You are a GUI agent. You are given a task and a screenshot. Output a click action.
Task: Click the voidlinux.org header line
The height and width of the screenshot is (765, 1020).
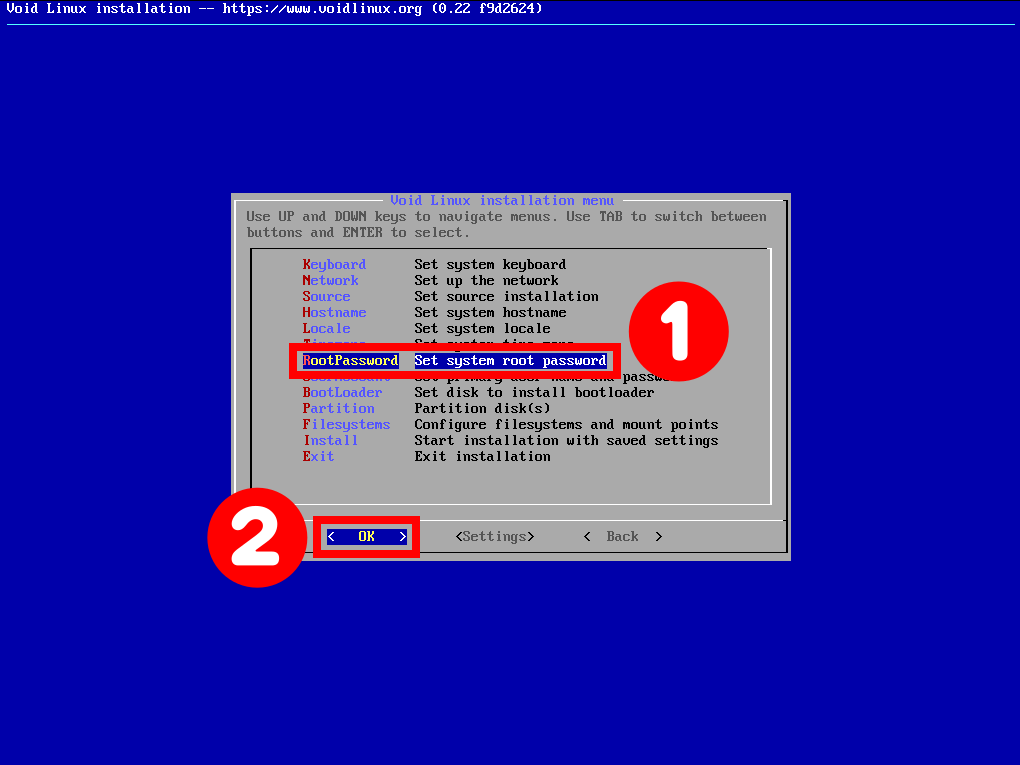274,8
